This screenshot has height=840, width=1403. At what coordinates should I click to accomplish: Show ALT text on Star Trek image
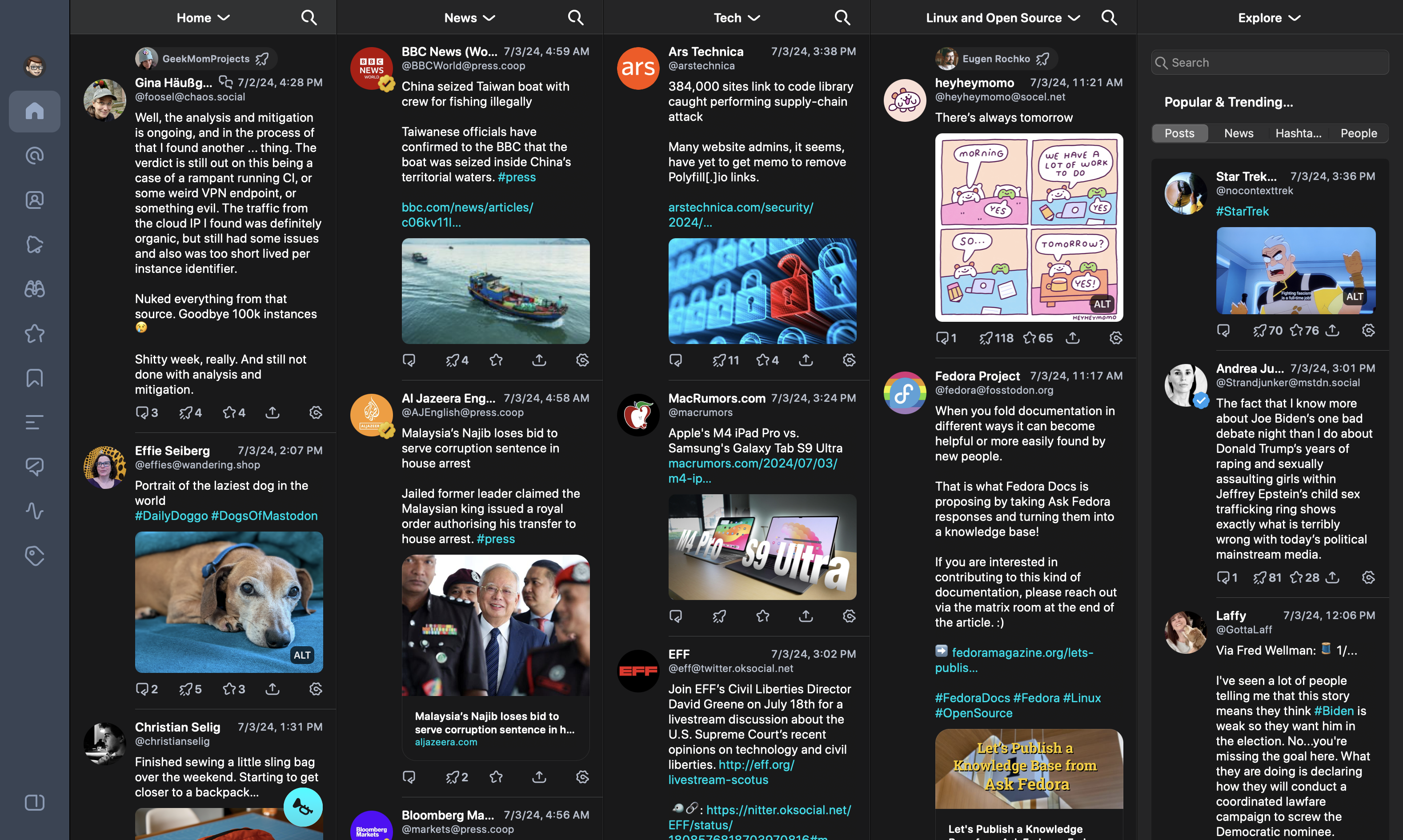coord(1354,296)
